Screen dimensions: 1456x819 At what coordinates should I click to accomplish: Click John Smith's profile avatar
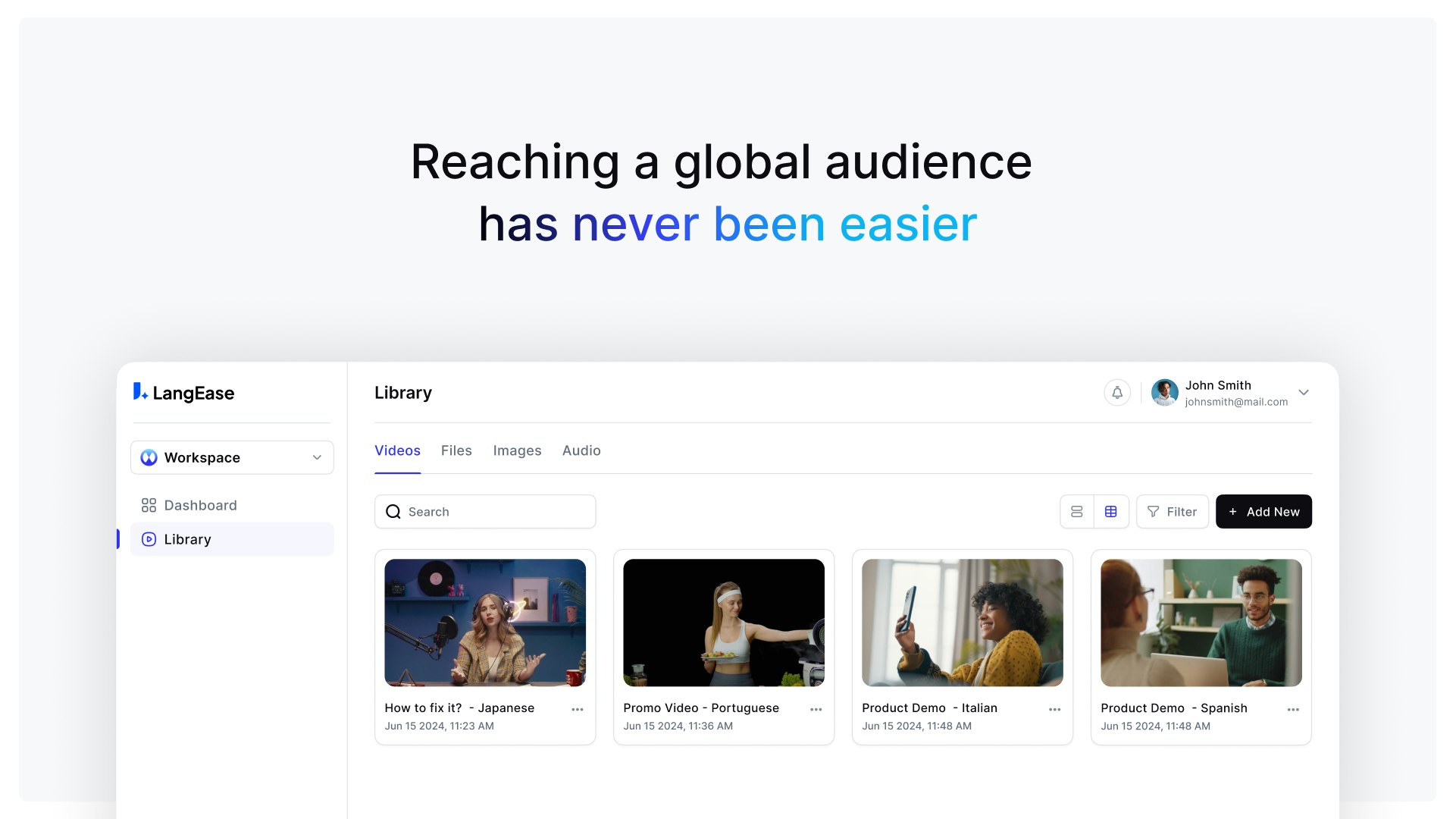point(1165,393)
